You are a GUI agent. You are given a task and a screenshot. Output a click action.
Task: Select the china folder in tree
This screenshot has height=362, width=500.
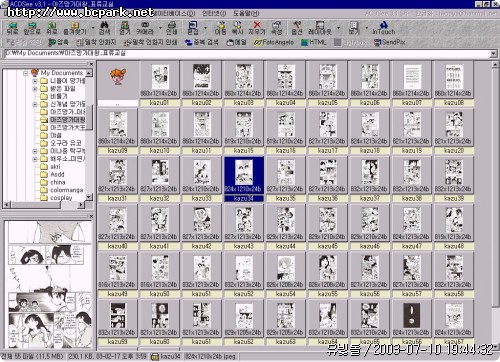click(58, 182)
